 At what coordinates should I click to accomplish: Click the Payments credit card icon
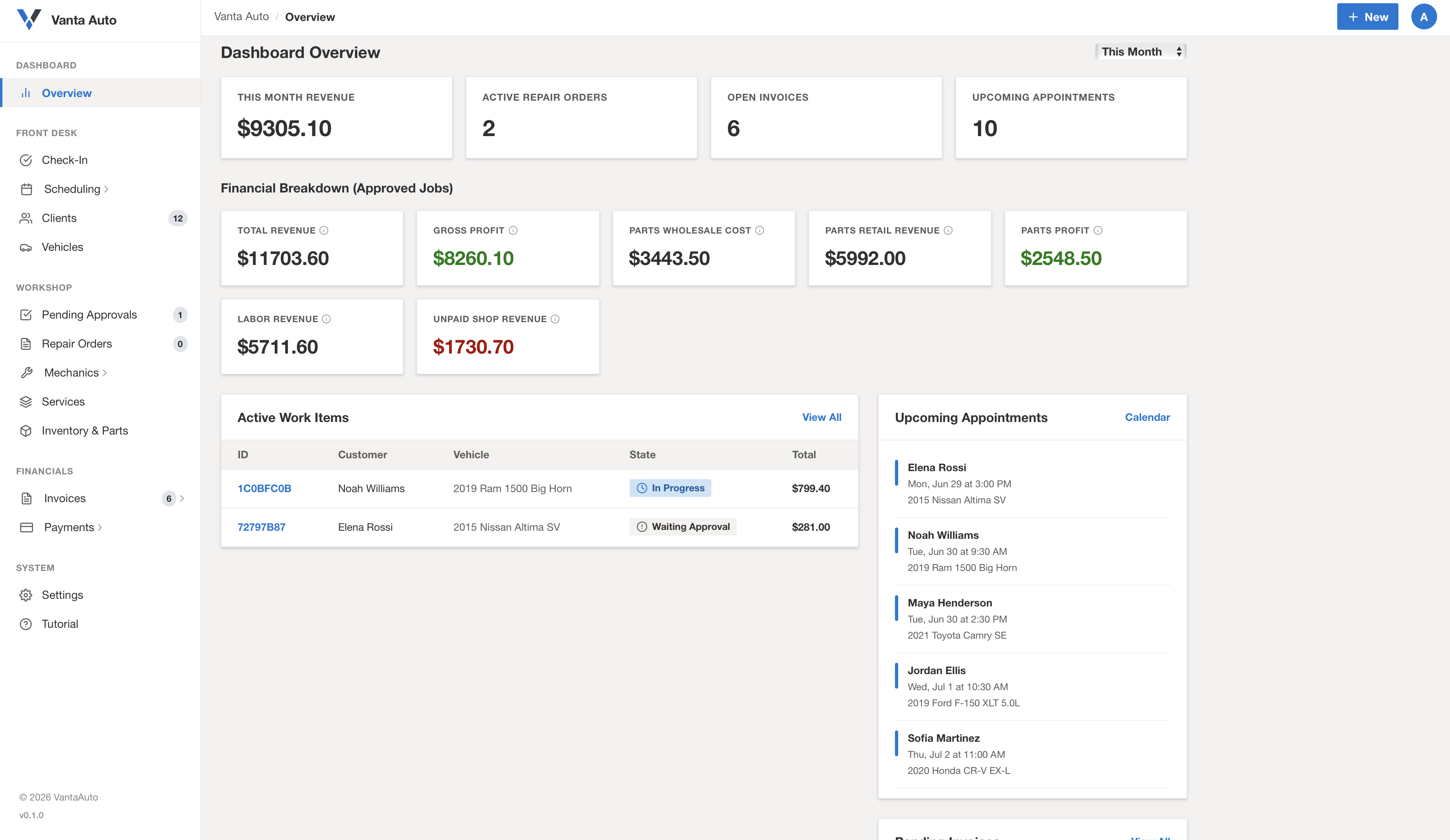click(26, 528)
